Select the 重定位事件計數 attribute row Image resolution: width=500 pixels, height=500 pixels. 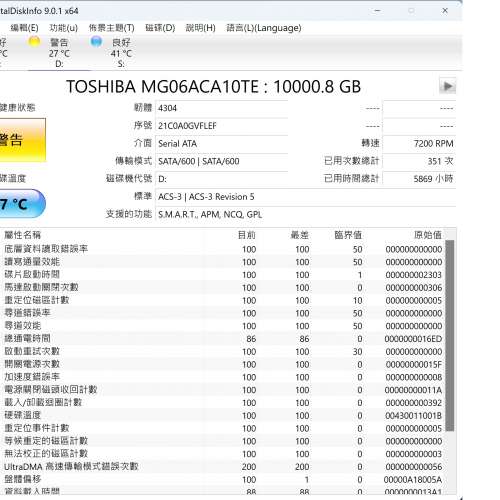[x=223, y=428]
